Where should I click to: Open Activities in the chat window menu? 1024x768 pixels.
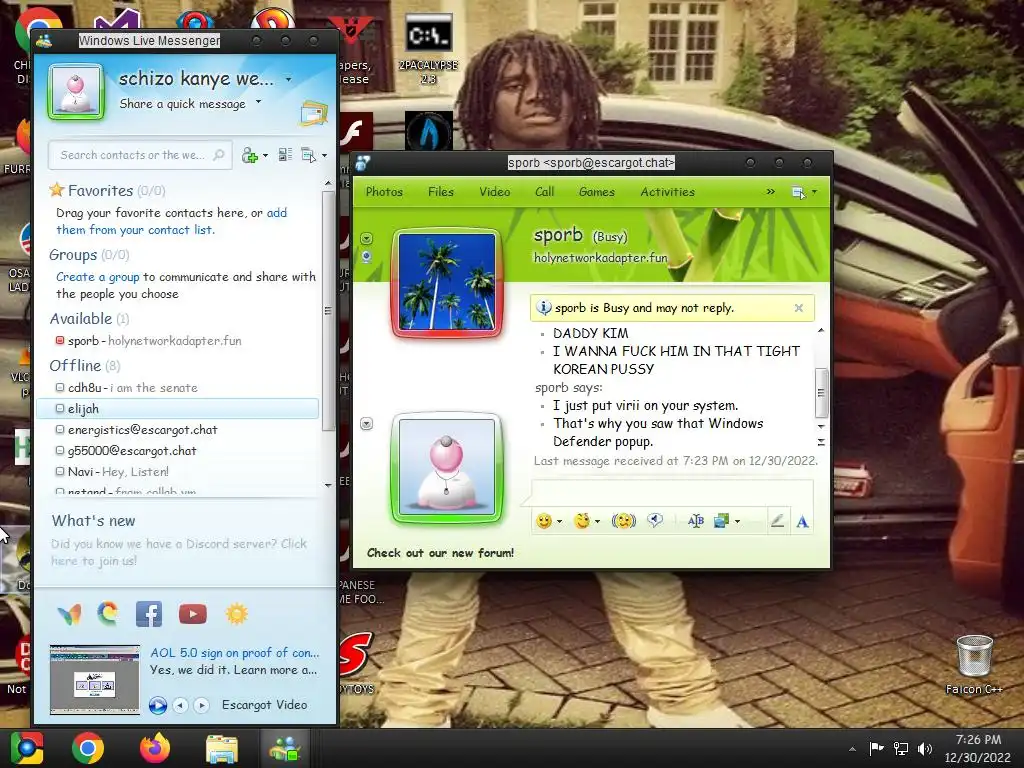click(x=667, y=192)
